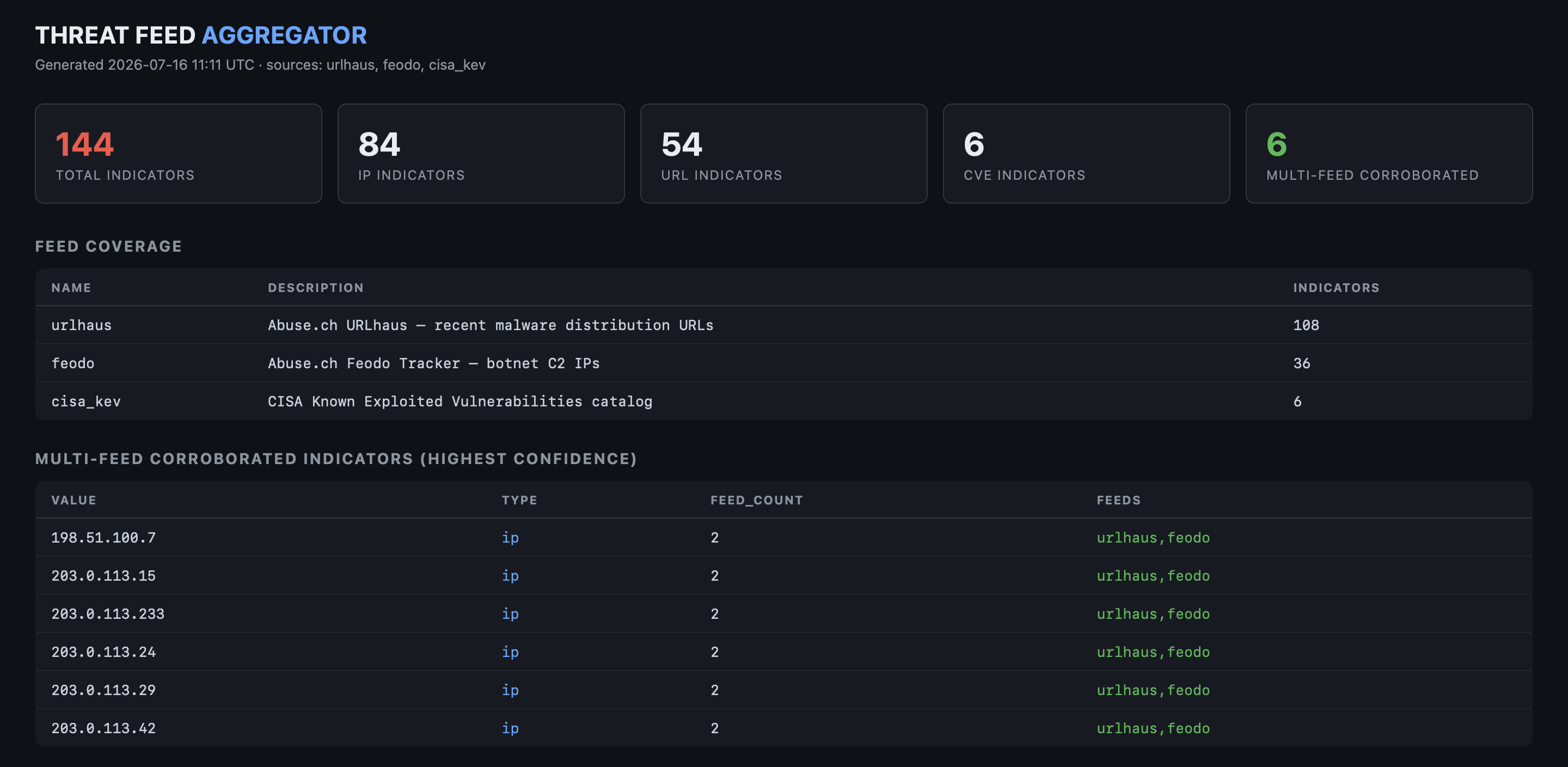Click the 6 CVE Indicators card
This screenshot has width=1568, height=767.
point(1086,154)
